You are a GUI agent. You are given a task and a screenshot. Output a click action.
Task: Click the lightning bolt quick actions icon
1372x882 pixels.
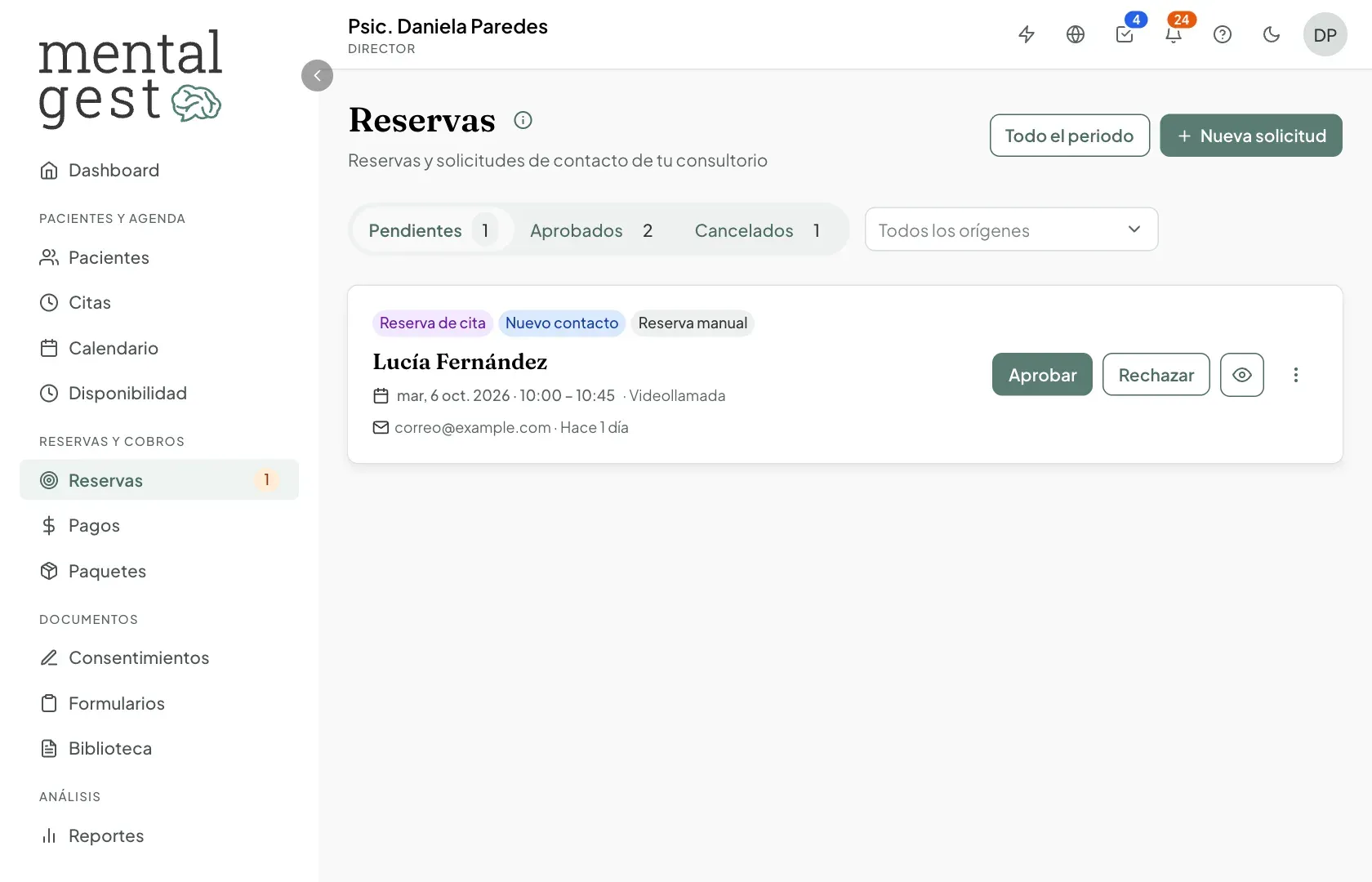click(x=1027, y=34)
